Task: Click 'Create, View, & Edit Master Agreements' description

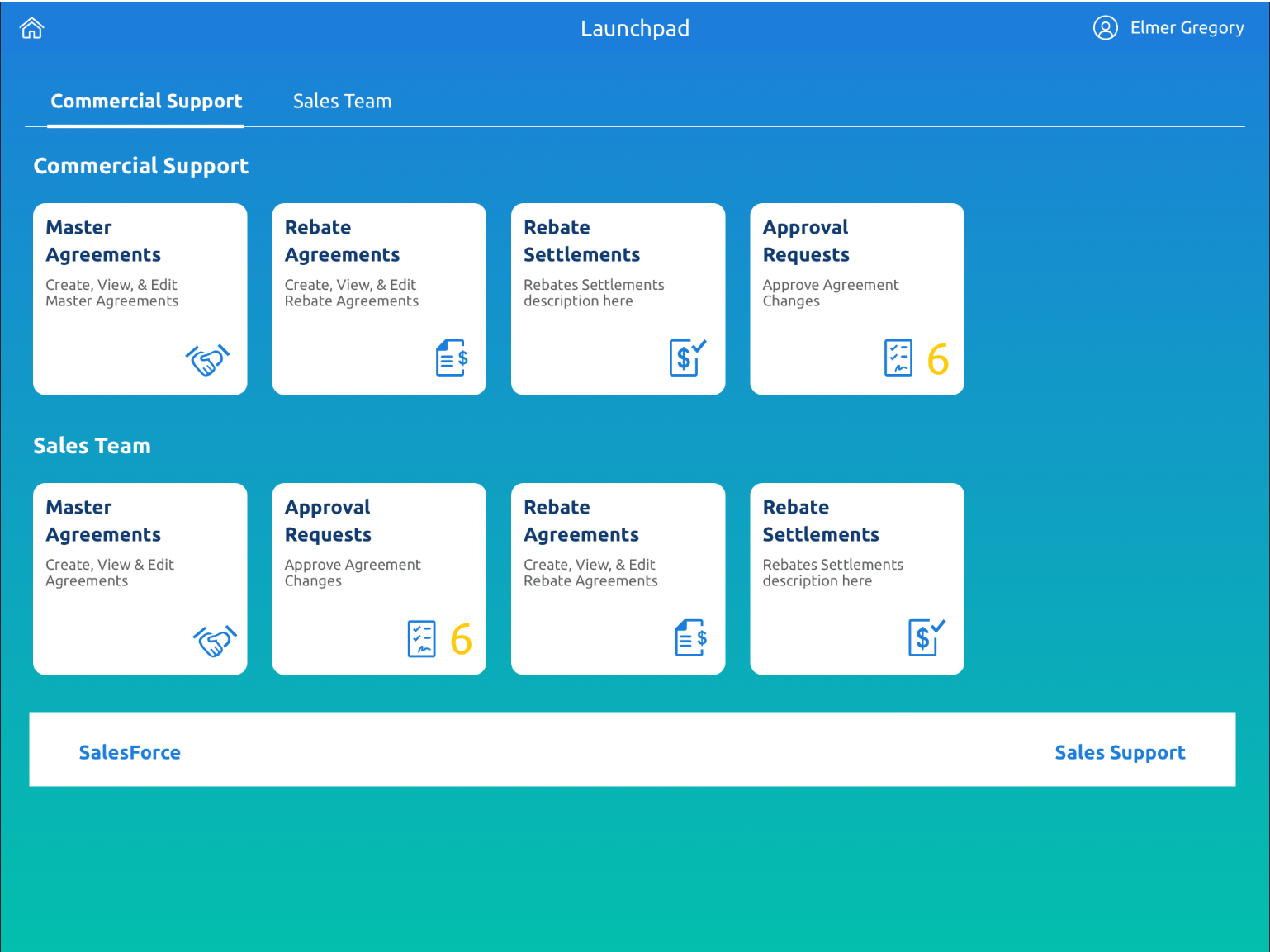Action: pos(111,293)
